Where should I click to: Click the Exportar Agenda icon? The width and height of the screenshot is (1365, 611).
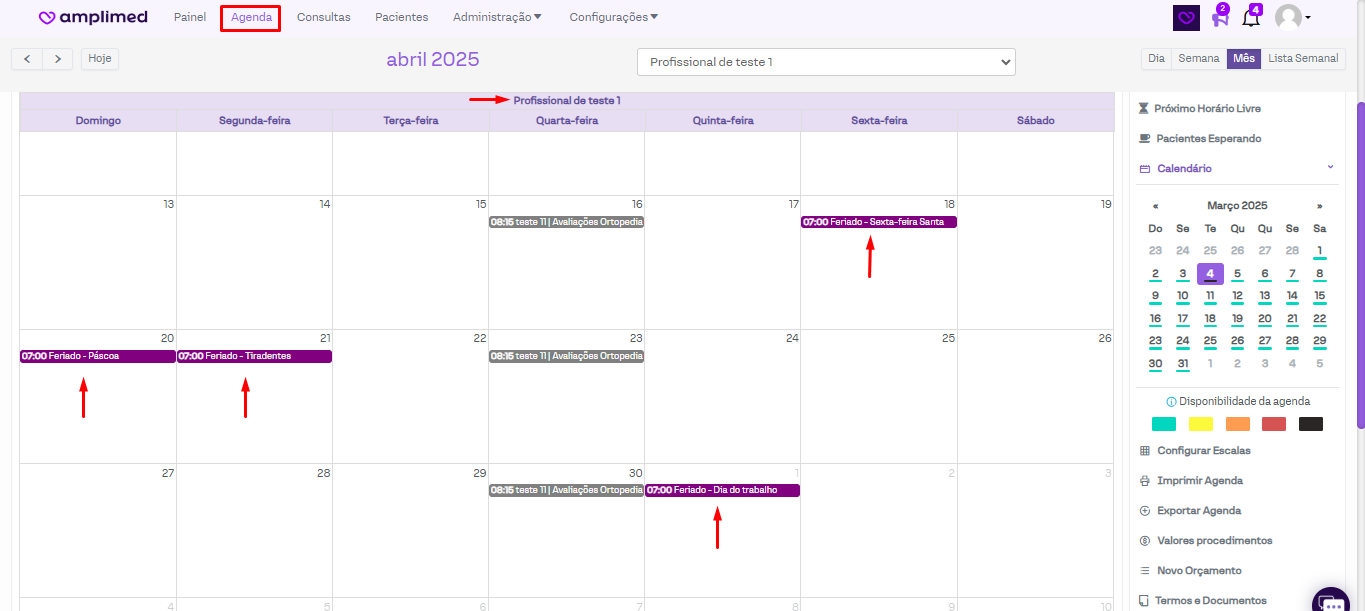[x=1145, y=511]
